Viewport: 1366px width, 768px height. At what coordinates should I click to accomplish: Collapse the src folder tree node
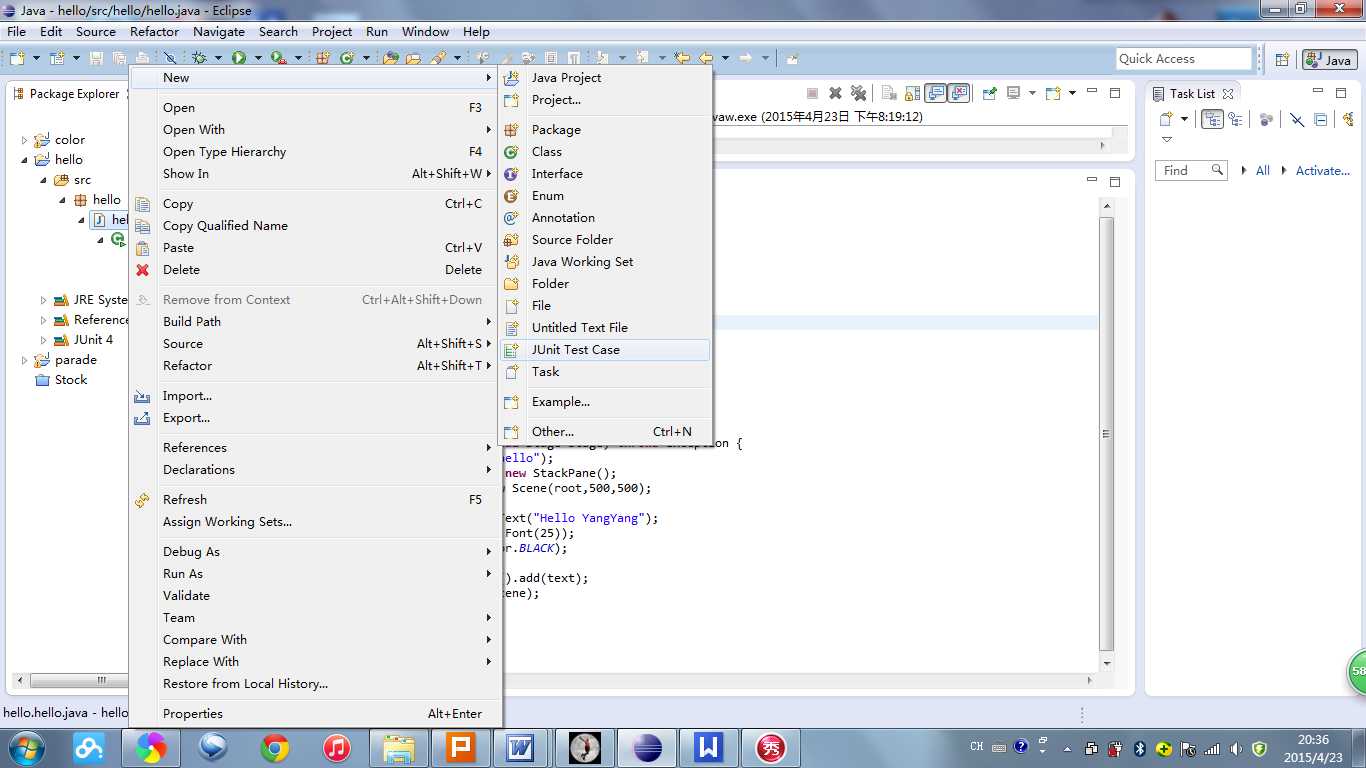[44, 180]
